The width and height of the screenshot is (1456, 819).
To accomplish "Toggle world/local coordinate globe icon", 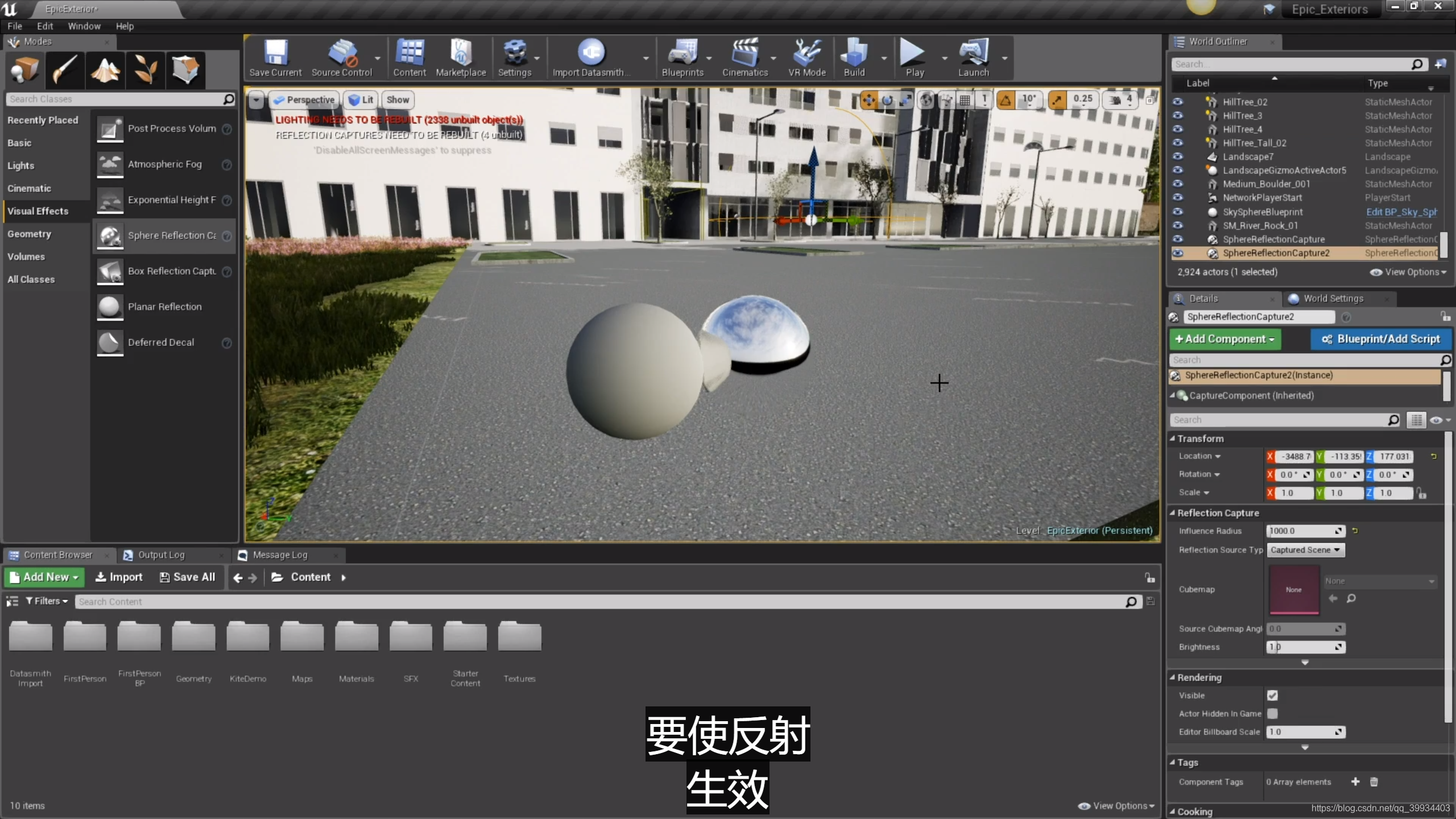I will coord(926,100).
